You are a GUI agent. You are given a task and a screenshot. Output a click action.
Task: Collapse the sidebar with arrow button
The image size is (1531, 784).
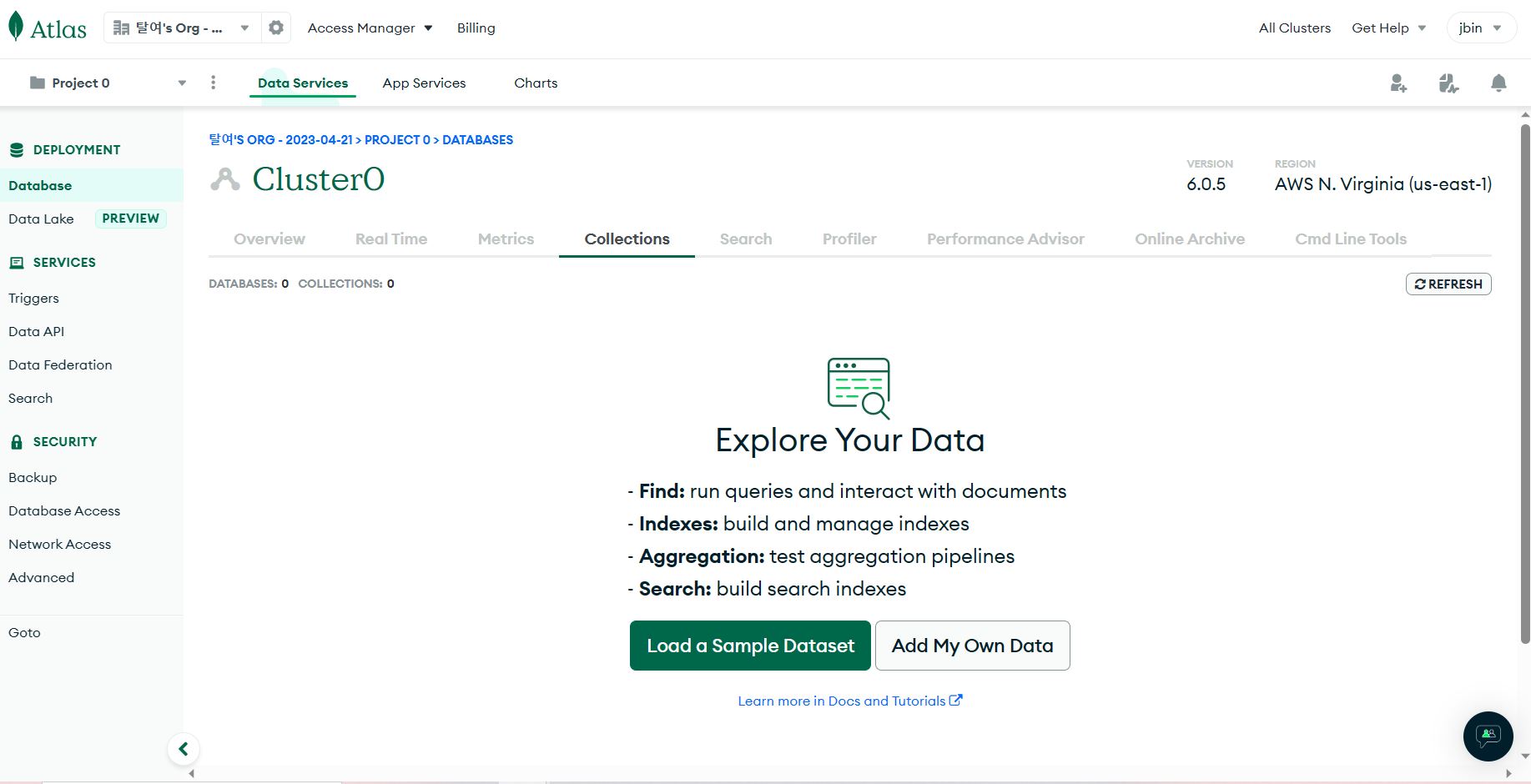(x=184, y=749)
